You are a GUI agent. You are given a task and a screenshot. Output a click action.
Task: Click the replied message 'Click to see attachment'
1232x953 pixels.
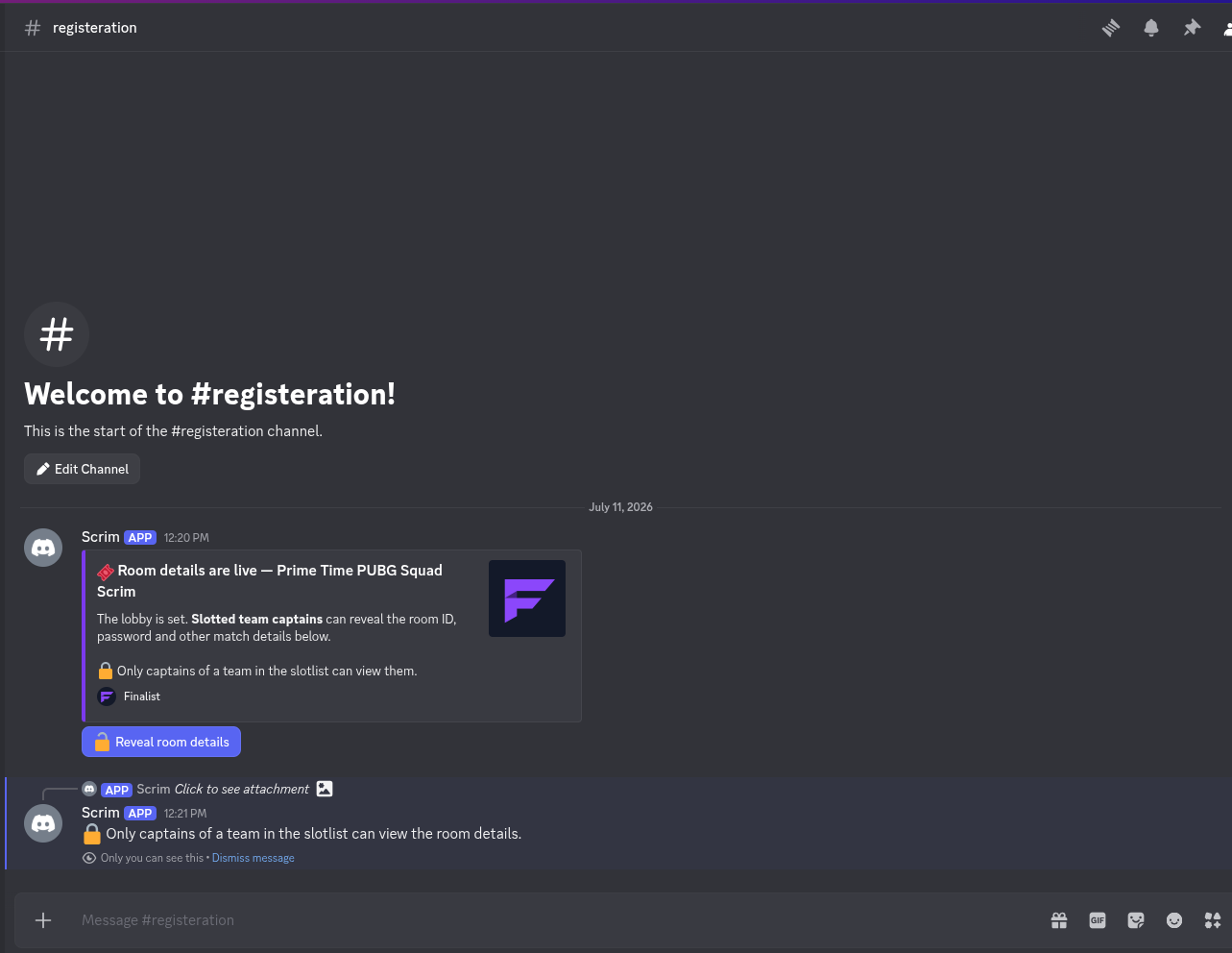pos(242,789)
